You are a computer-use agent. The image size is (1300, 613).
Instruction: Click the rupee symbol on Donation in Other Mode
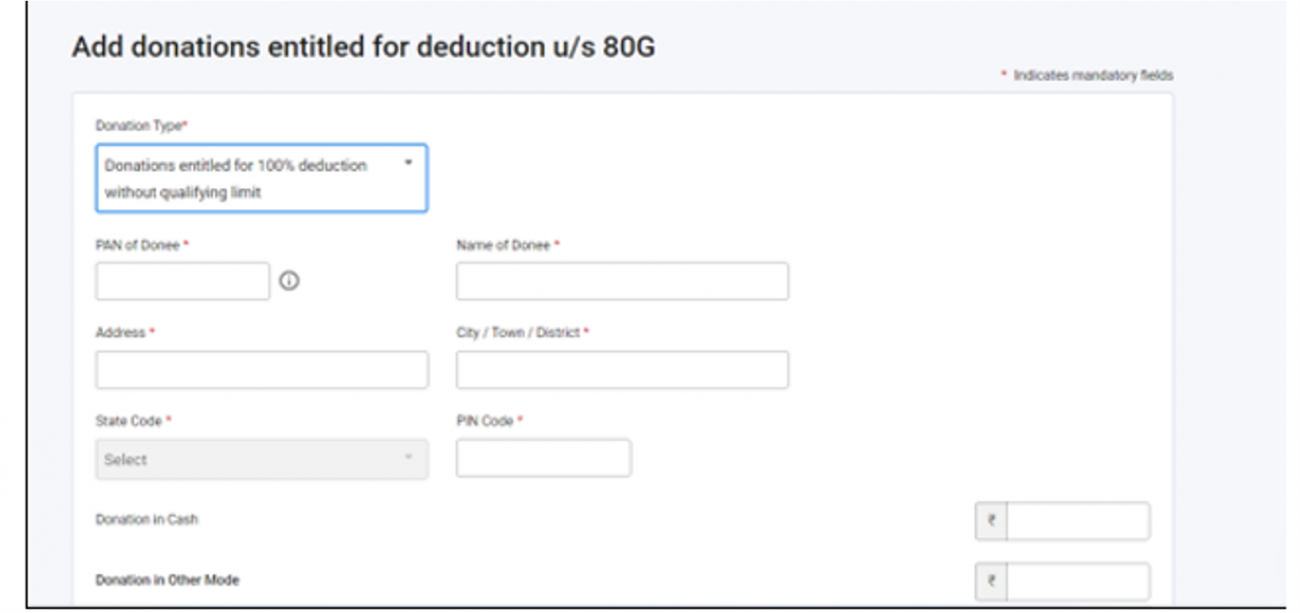click(990, 580)
